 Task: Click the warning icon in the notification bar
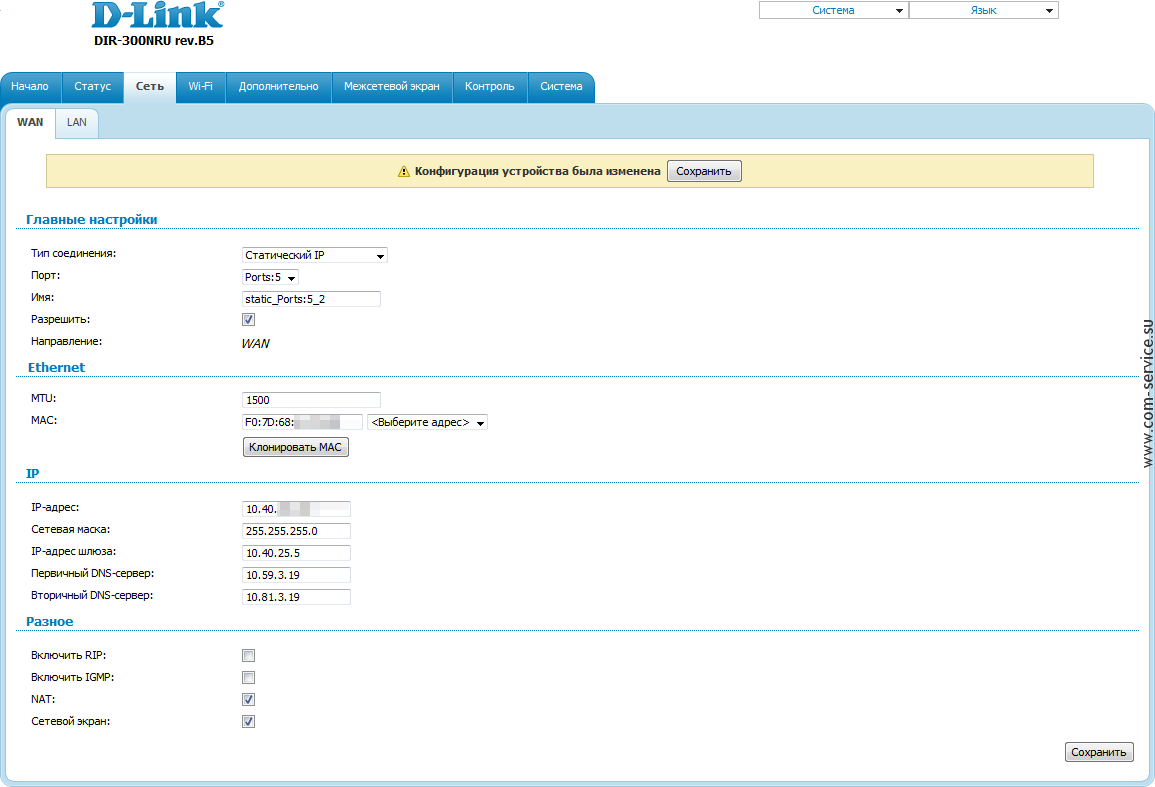[404, 172]
